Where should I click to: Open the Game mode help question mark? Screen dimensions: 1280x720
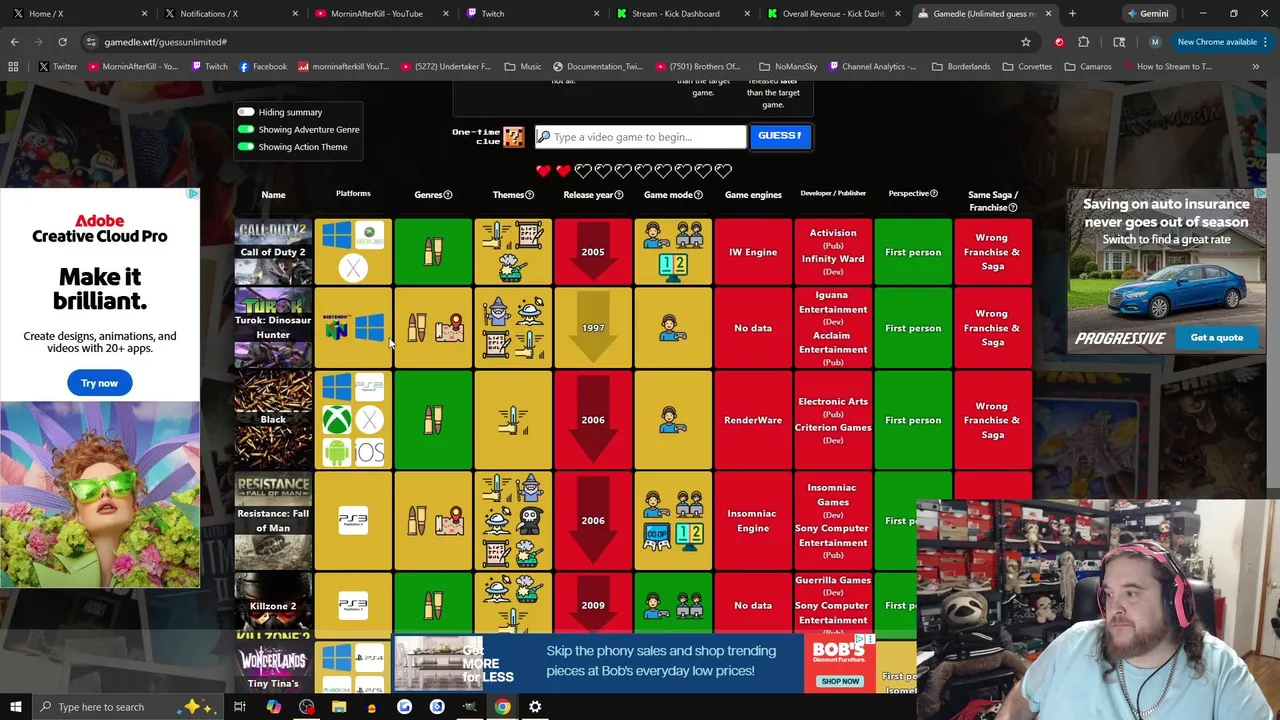[698, 195]
